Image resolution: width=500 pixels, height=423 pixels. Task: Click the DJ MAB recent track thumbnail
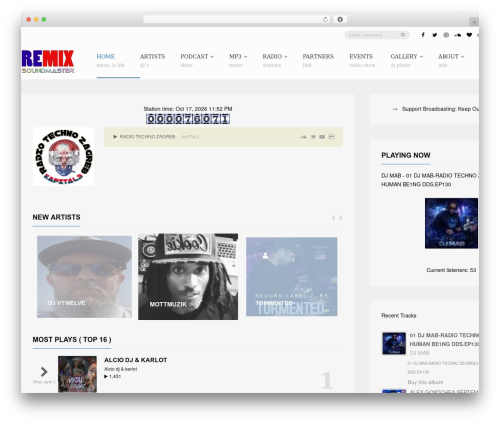pos(394,343)
